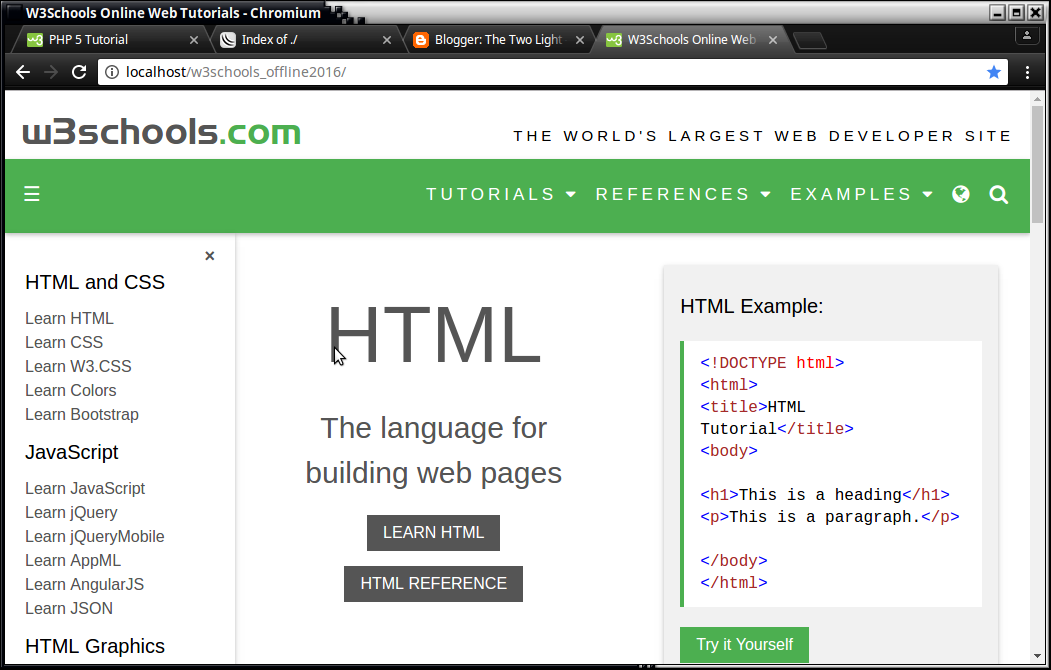Click the large HTML title text

click(434, 334)
